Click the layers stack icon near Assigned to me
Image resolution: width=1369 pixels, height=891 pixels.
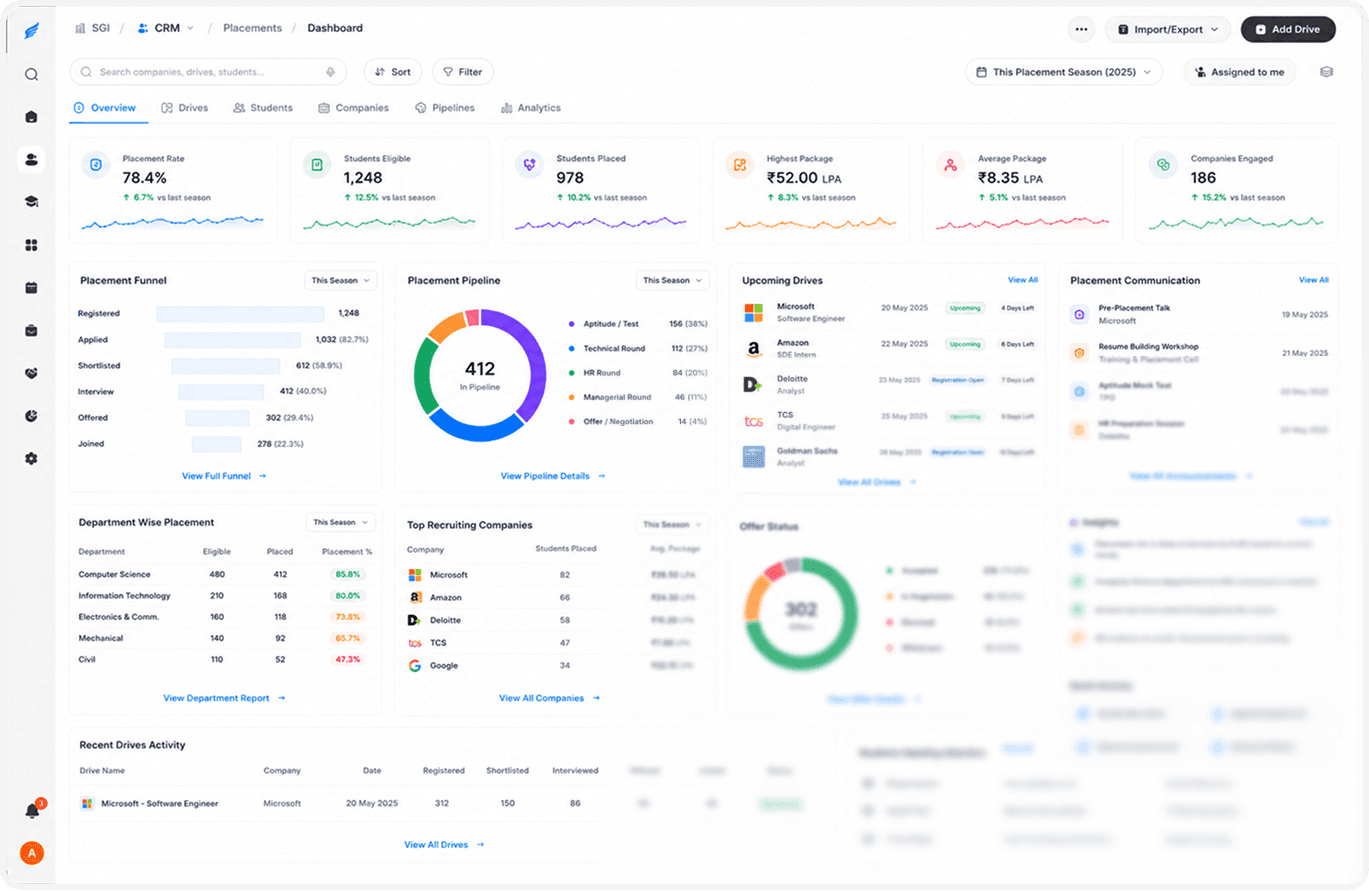click(x=1327, y=72)
